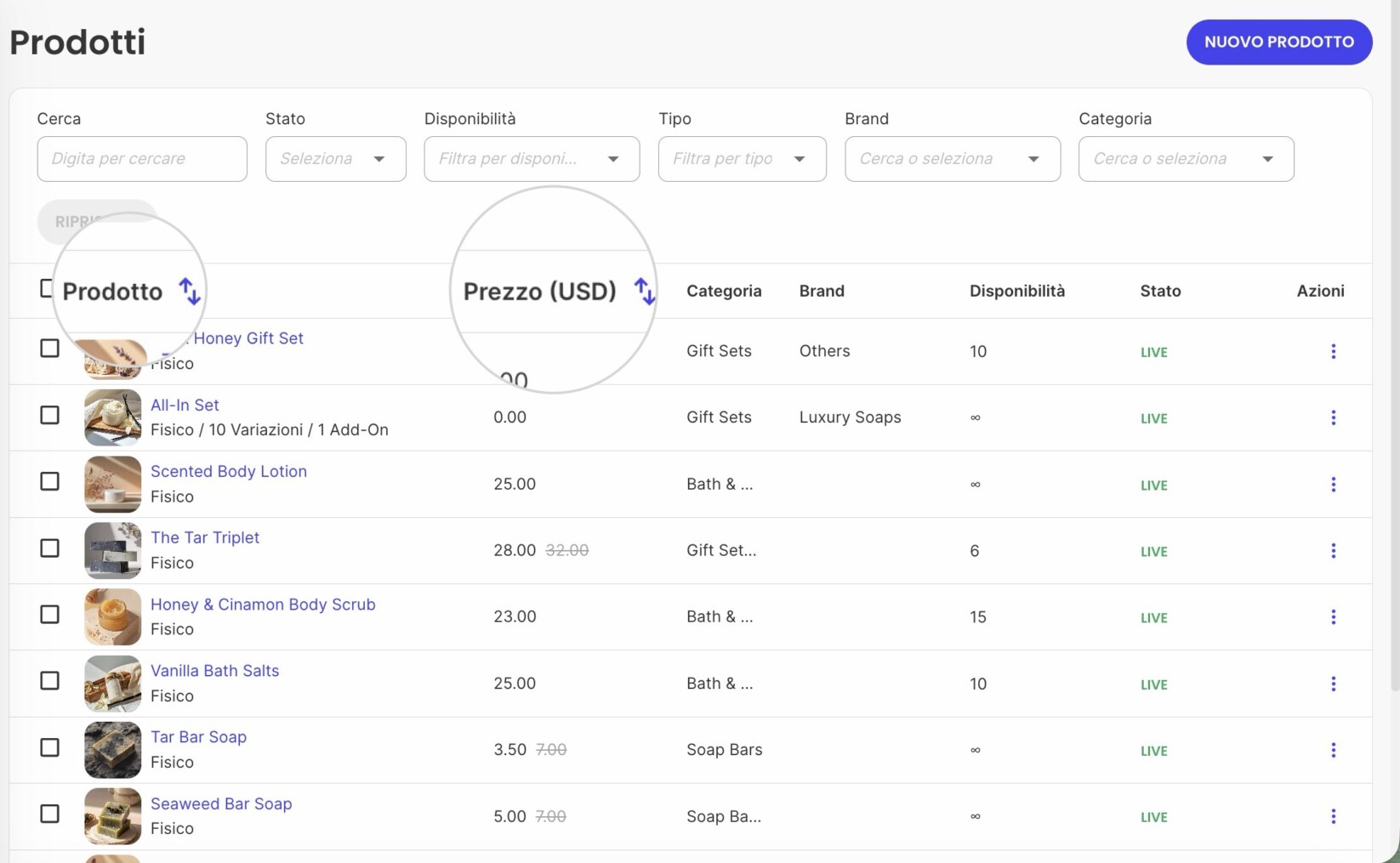Sort by the Prezzo (USD) column arrows
The image size is (1400, 863).
pos(646,292)
